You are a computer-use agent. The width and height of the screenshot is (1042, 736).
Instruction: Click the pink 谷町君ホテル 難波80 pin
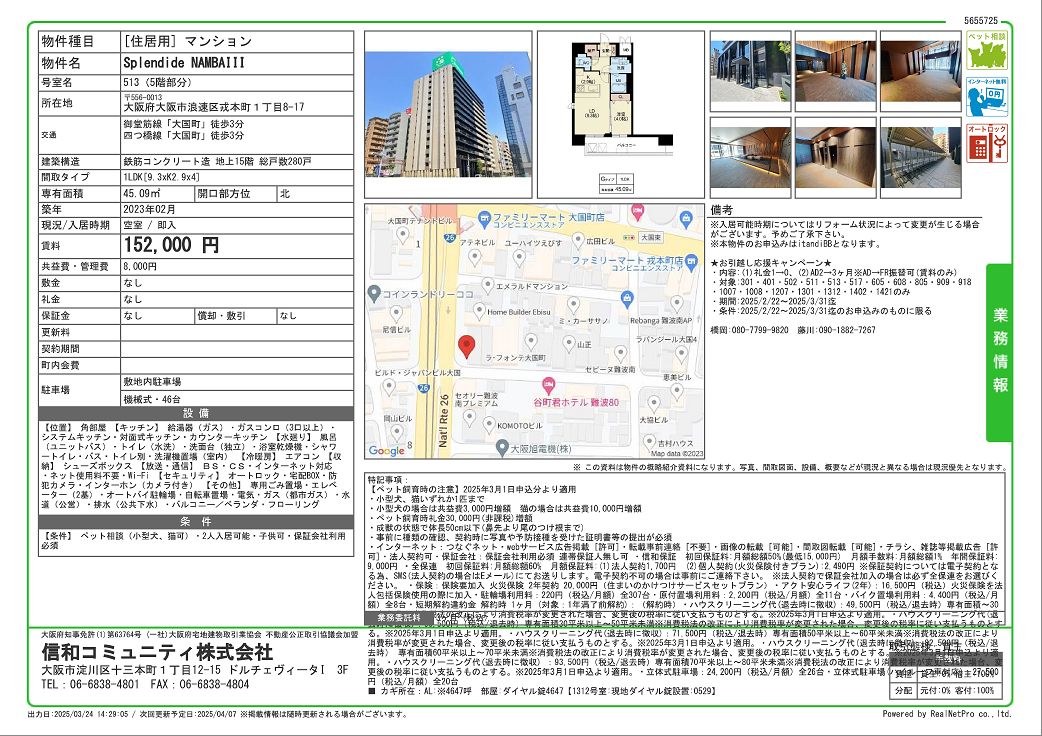(549, 385)
